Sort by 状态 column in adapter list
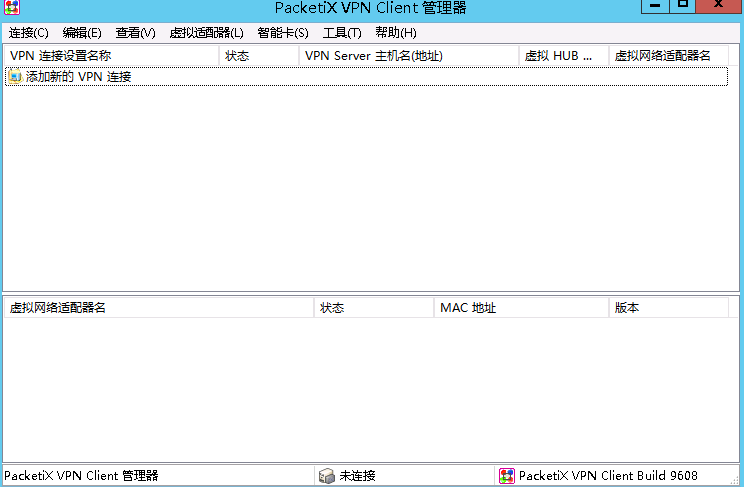The width and height of the screenshot is (744, 487). [x=374, y=308]
